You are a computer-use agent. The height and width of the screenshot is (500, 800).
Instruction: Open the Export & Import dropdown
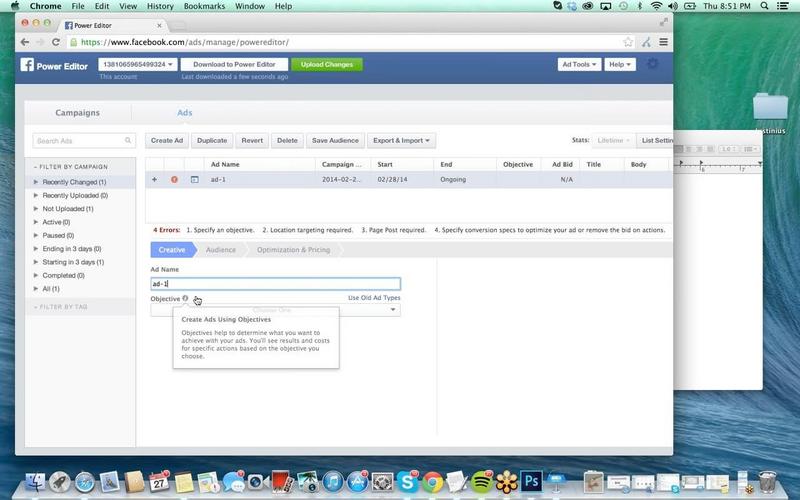[x=401, y=140]
